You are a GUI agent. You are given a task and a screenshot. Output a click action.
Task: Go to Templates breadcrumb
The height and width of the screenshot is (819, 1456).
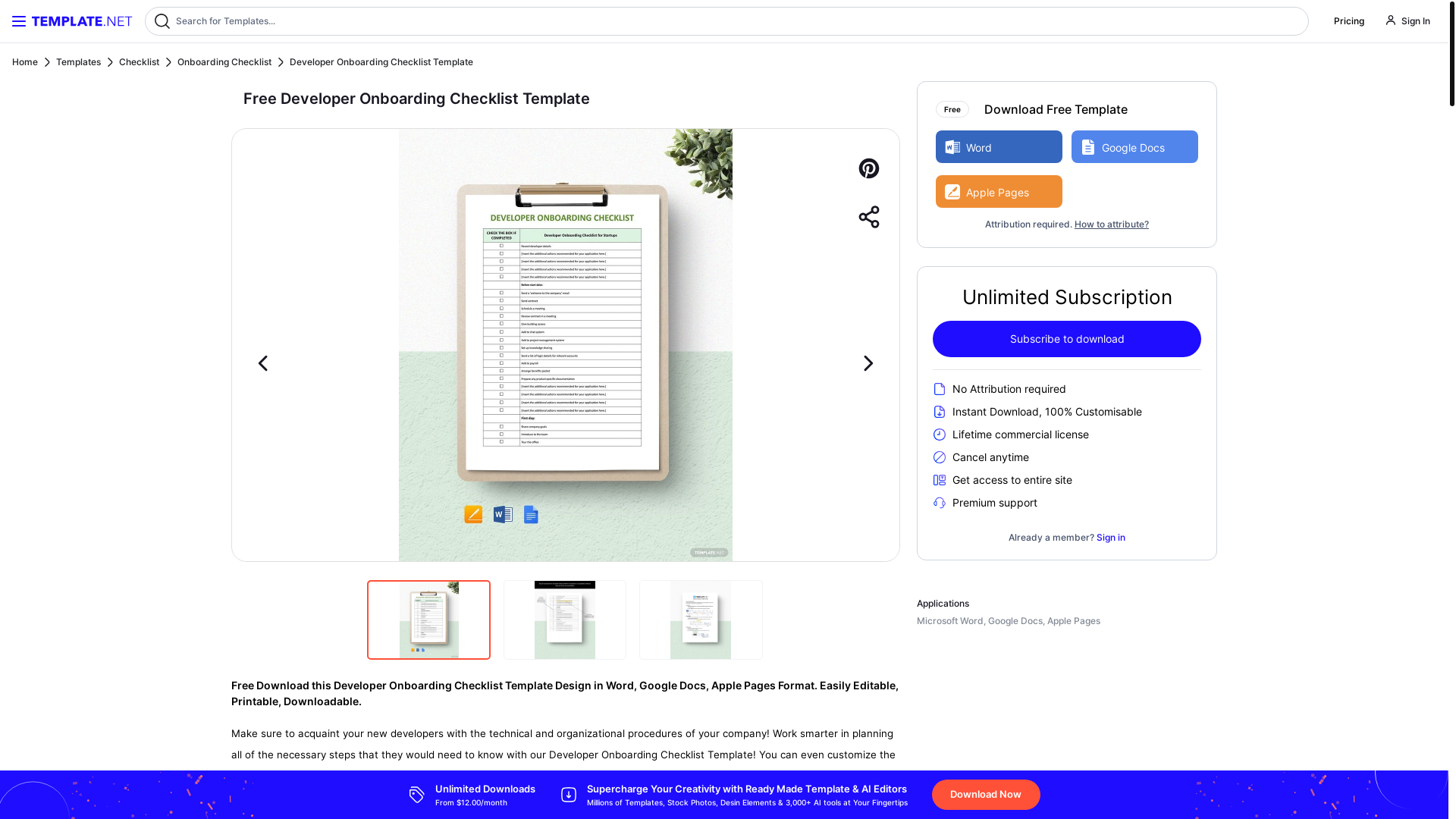pyautogui.click(x=78, y=62)
